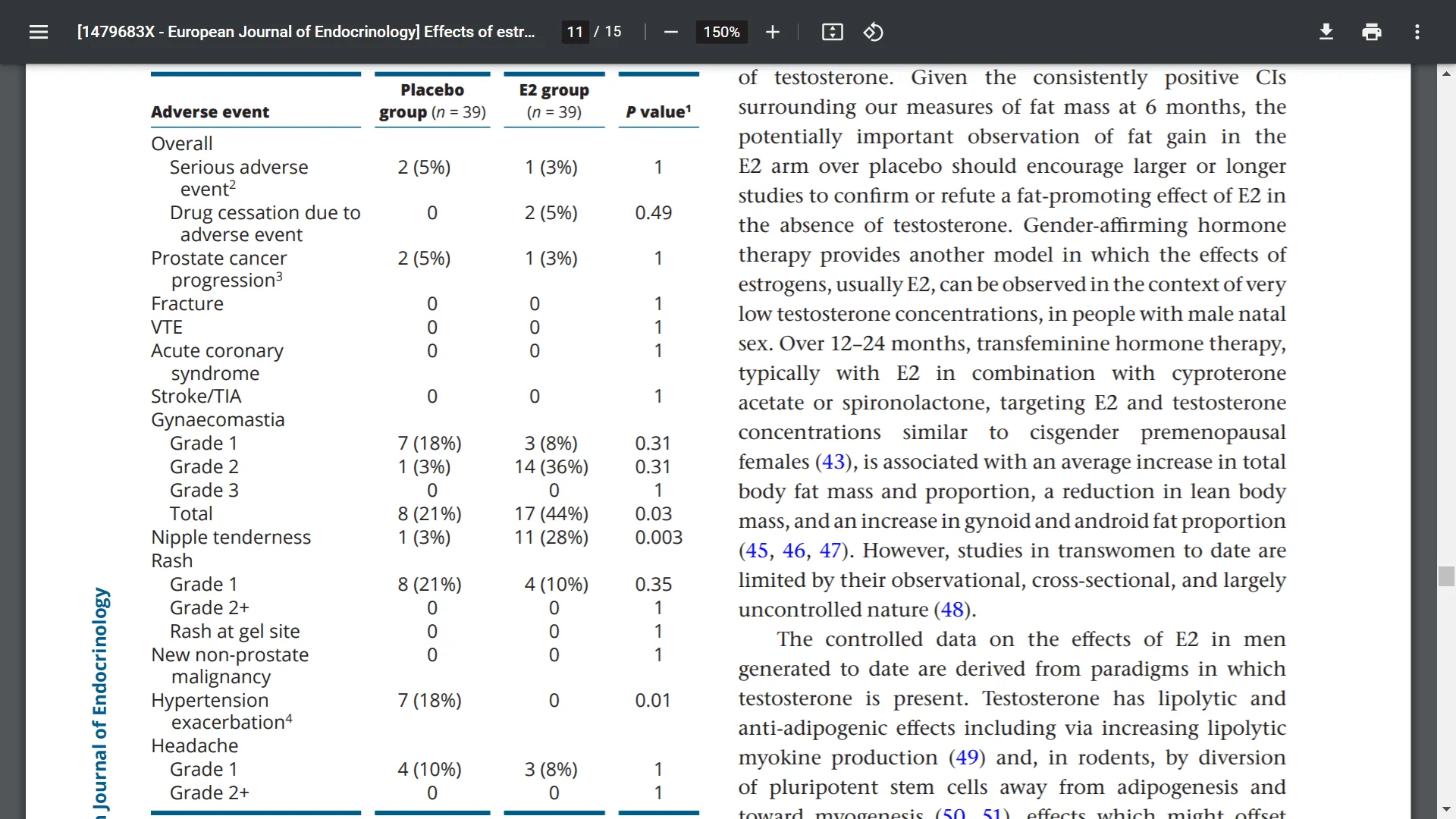Click the 'Placebo group' column header

(432, 101)
